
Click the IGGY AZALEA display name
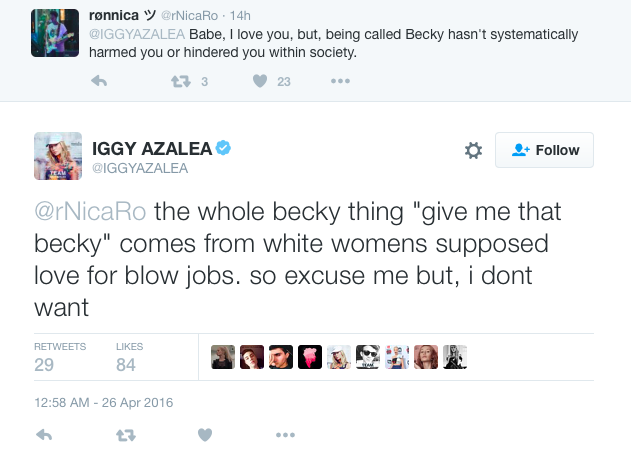pyautogui.click(x=151, y=148)
